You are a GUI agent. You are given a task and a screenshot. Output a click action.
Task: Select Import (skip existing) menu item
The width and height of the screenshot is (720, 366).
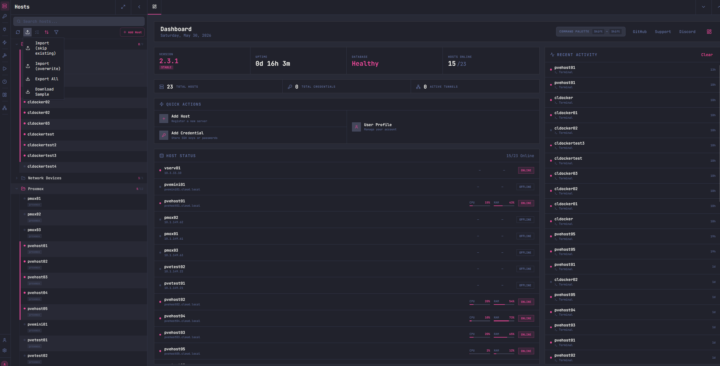pos(44,48)
